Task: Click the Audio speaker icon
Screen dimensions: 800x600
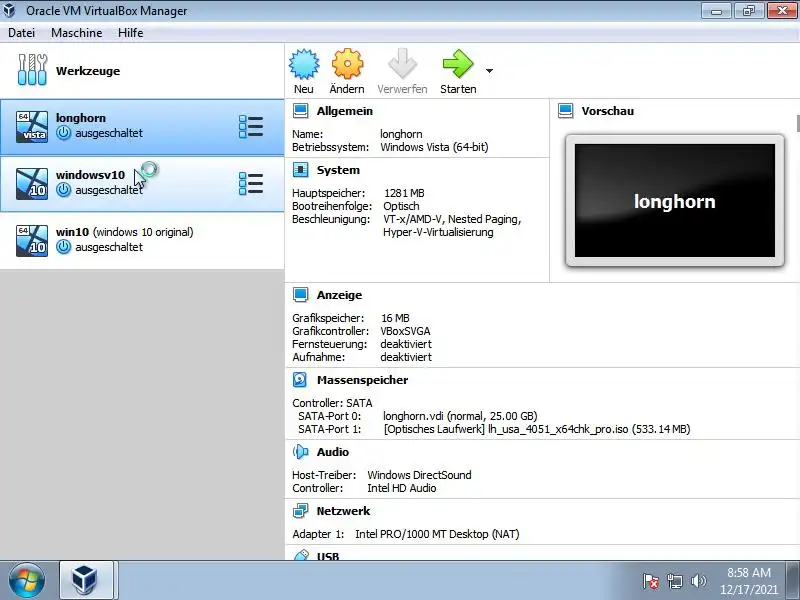Action: [x=301, y=452]
